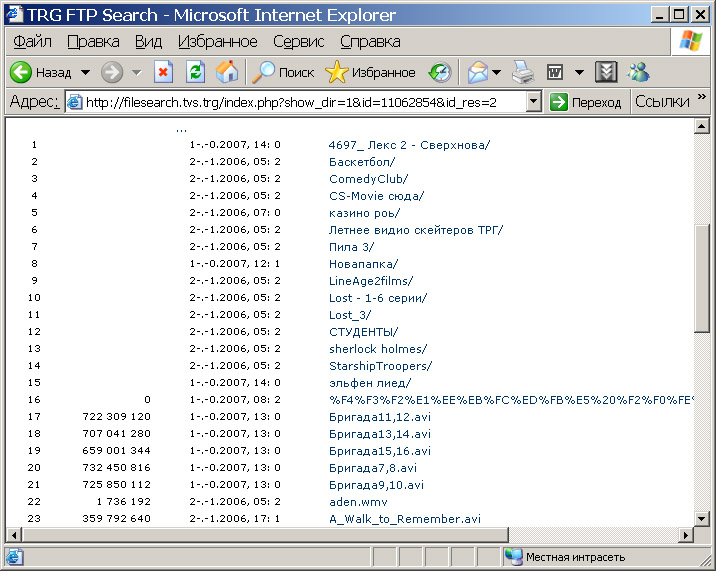Go to the Home page icon
Image resolution: width=716 pixels, height=571 pixels.
pyautogui.click(x=227, y=73)
